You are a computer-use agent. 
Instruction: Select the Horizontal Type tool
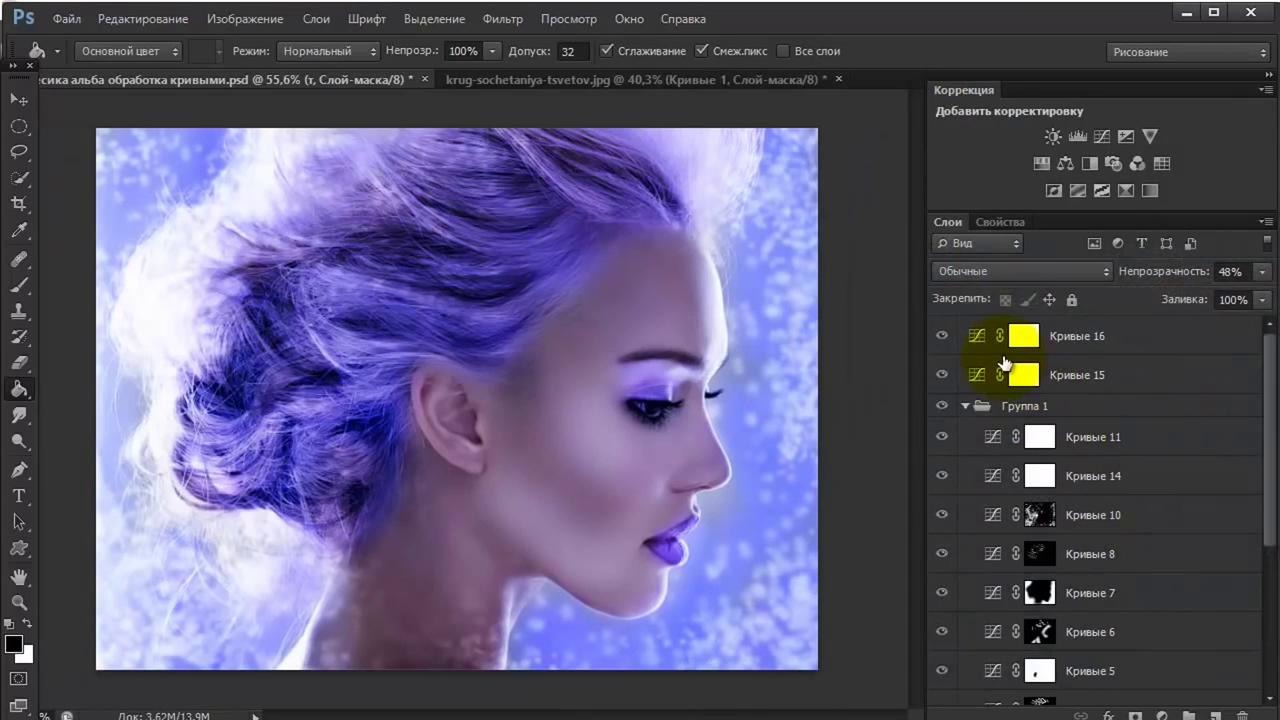pyautogui.click(x=19, y=496)
